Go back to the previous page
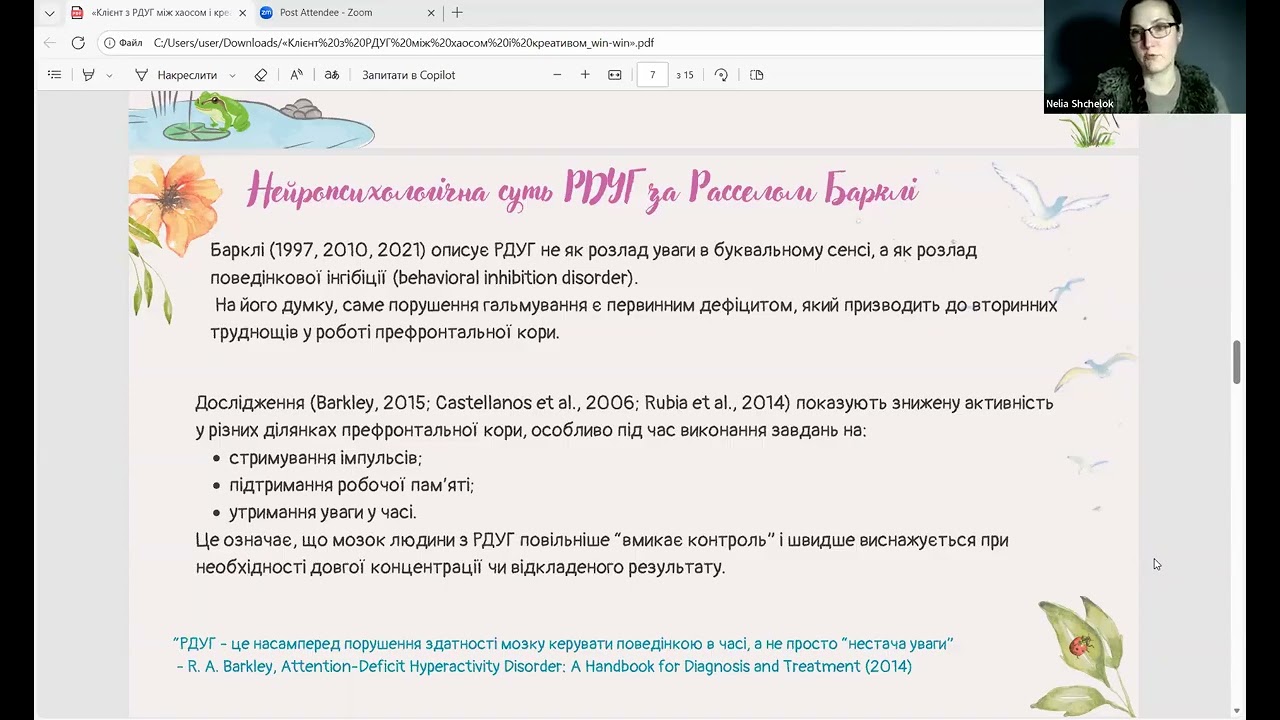 coord(50,43)
